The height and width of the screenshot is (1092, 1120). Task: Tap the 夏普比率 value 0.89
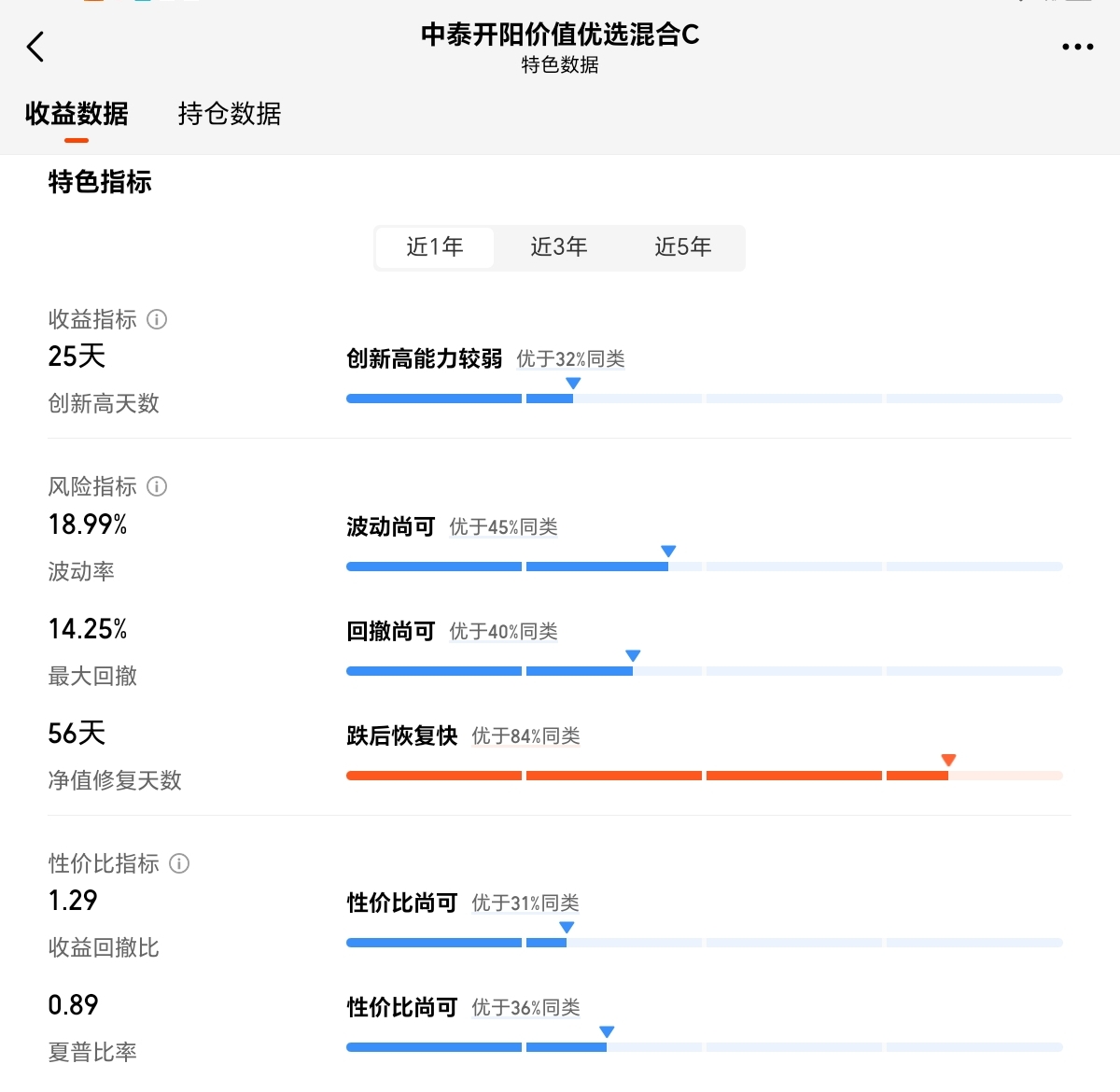pyautogui.click(x=73, y=1005)
